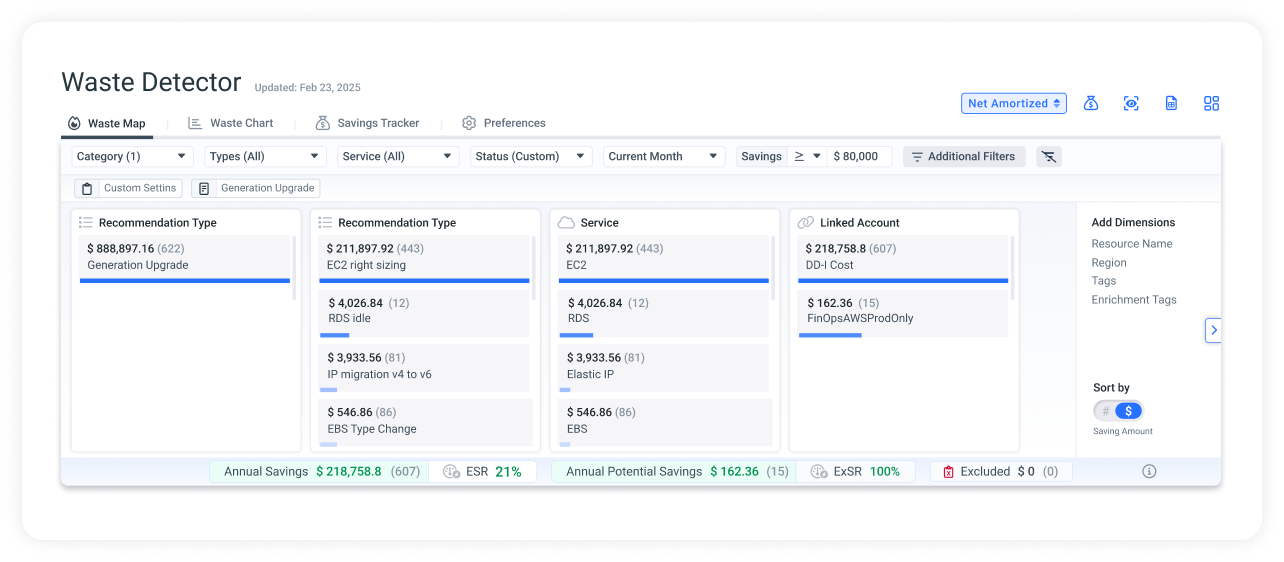Open the Current Month dropdown
Screen dimensions: 1284x562
pyautogui.click(x=664, y=156)
